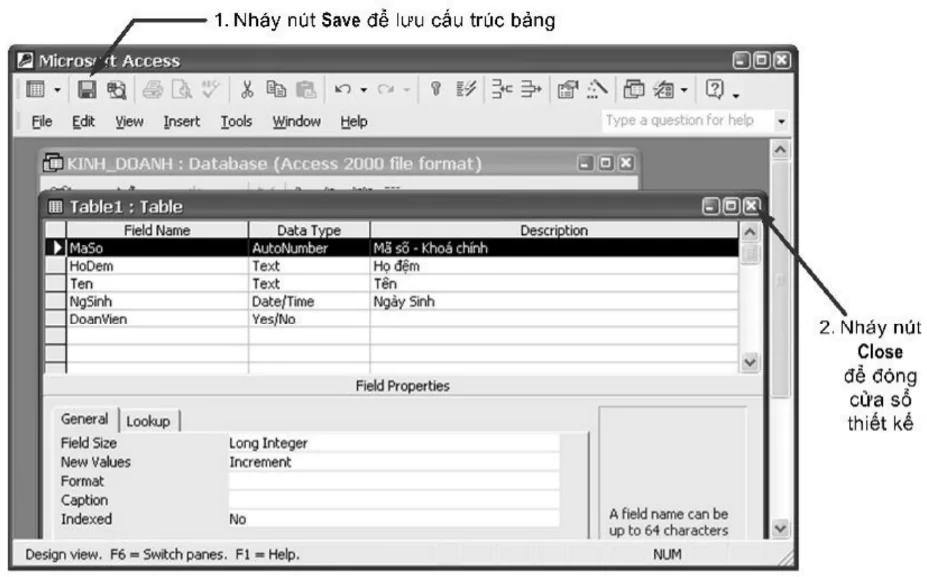Switch to the Lookup properties tab

pyautogui.click(x=148, y=422)
